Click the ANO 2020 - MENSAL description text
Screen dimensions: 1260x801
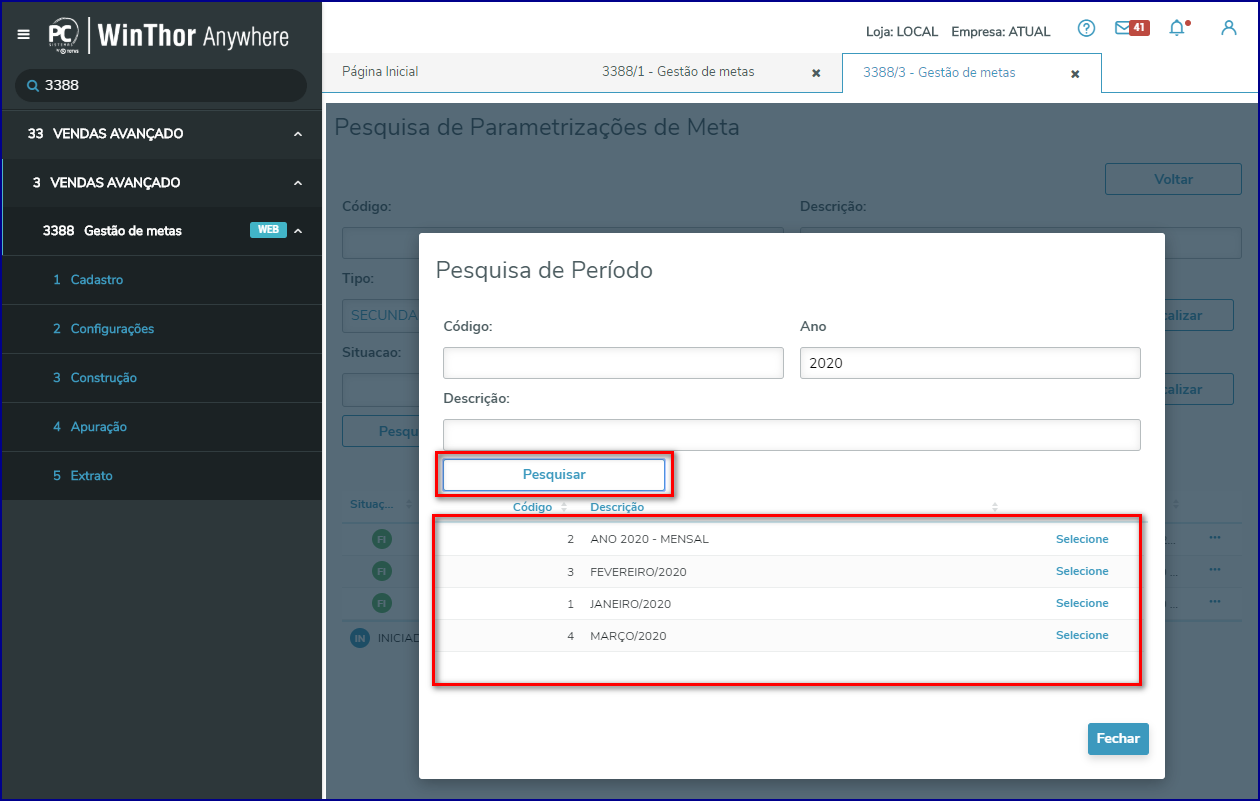pyautogui.click(x=649, y=539)
